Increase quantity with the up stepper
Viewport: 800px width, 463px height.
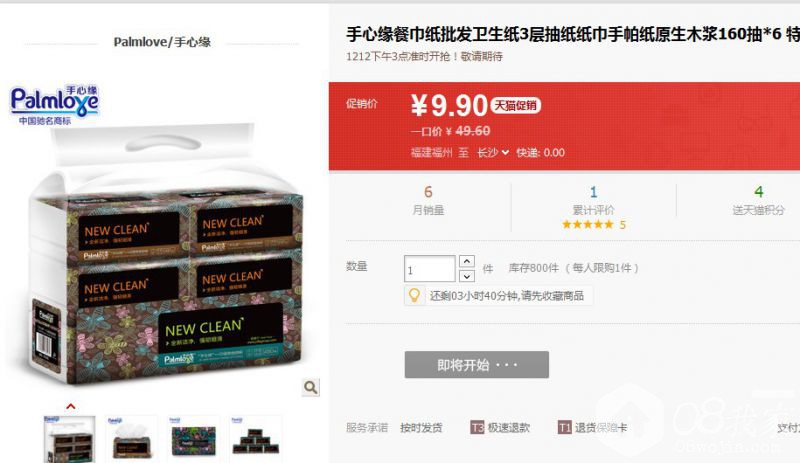pyautogui.click(x=467, y=261)
